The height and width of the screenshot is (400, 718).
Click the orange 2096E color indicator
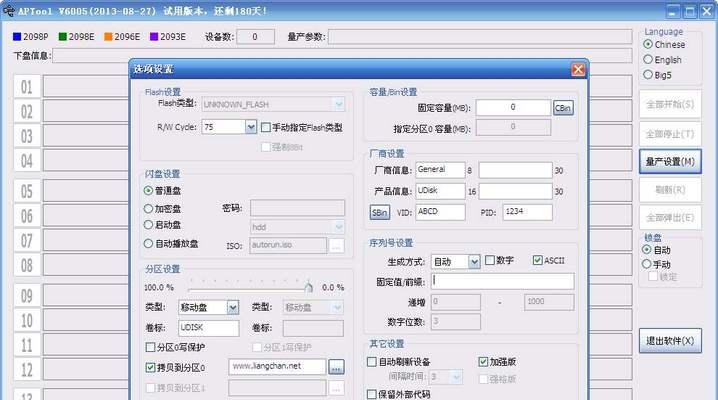[x=108, y=37]
